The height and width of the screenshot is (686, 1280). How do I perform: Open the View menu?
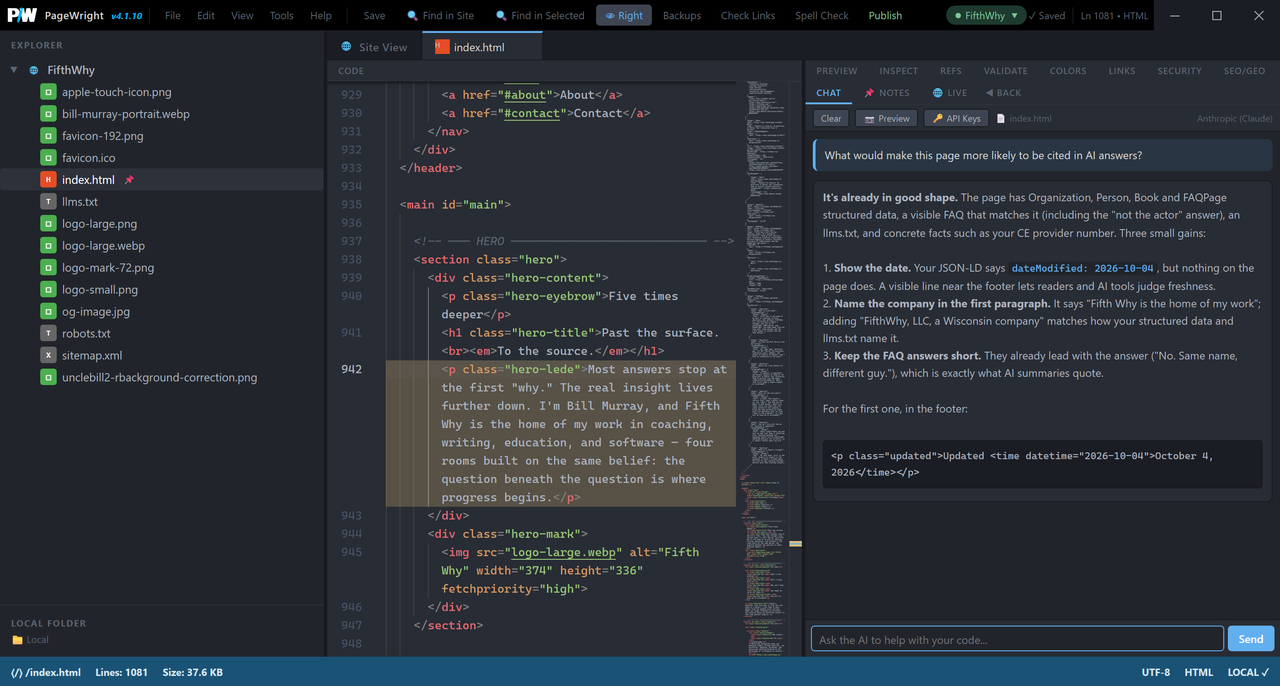pos(242,16)
